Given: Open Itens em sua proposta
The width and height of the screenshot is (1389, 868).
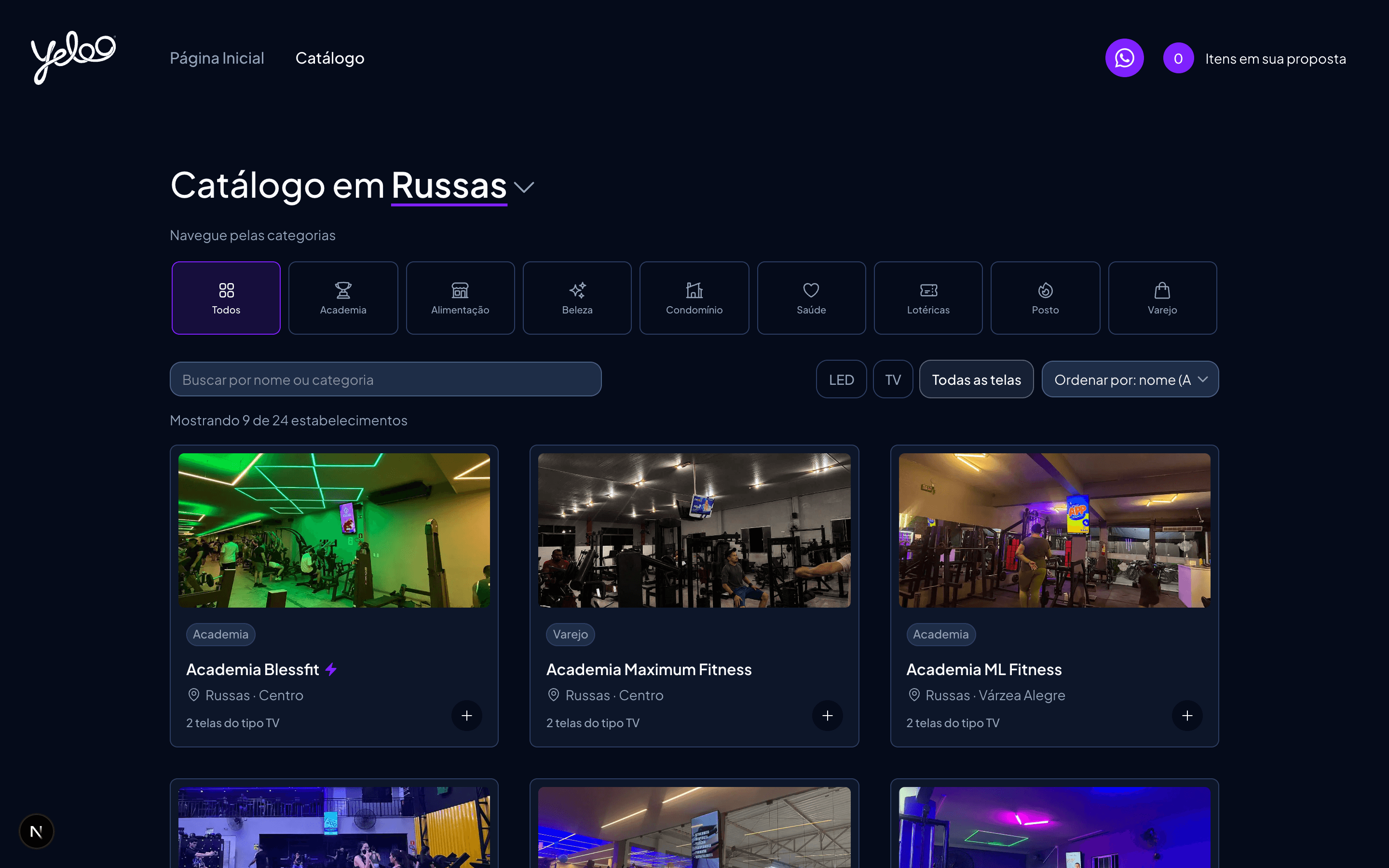Looking at the screenshot, I should tap(1275, 58).
